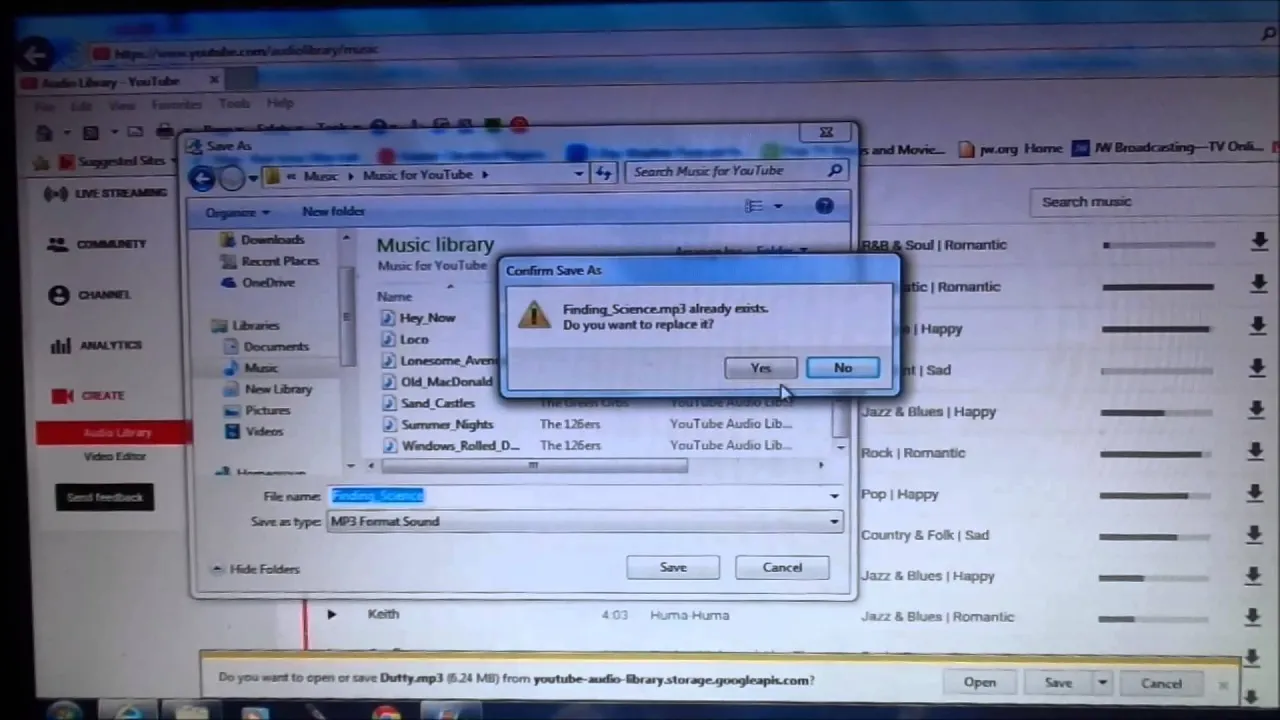This screenshot has width=1280, height=720.
Task: Cancel the Dutty.mp3 download prompt
Action: tap(1161, 684)
